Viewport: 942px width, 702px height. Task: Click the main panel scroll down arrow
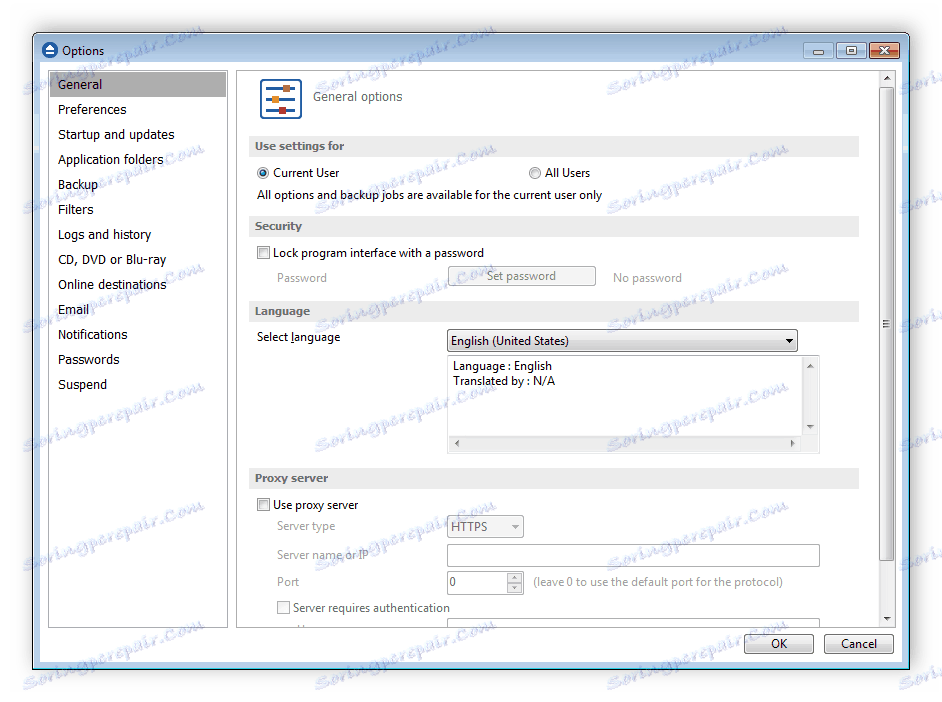click(x=887, y=619)
